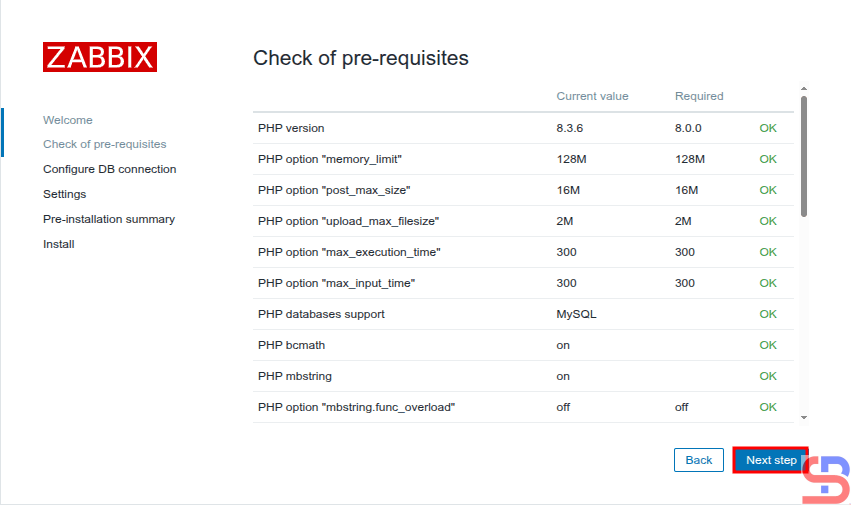
Task: Go back with the Back button
Action: (x=699, y=460)
